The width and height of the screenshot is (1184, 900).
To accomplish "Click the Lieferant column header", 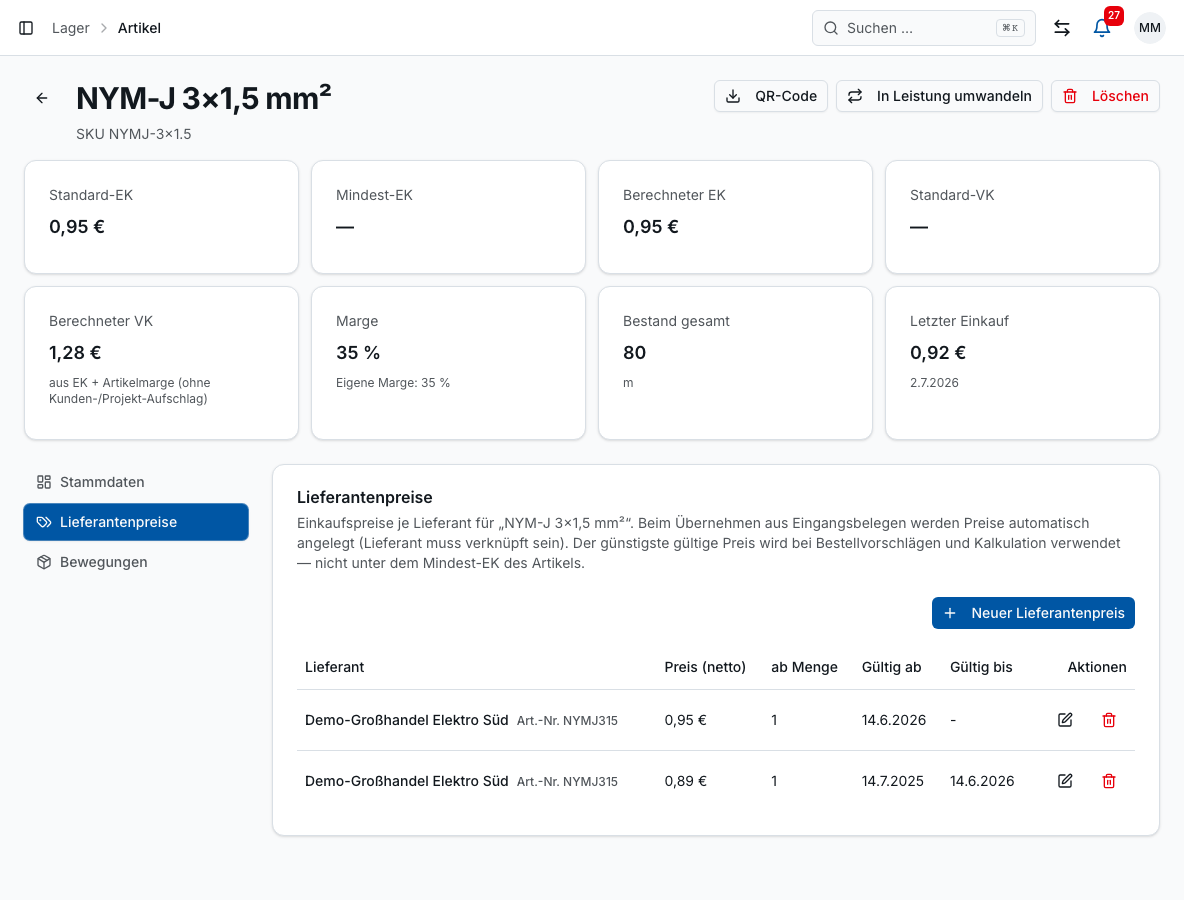I will tap(335, 667).
